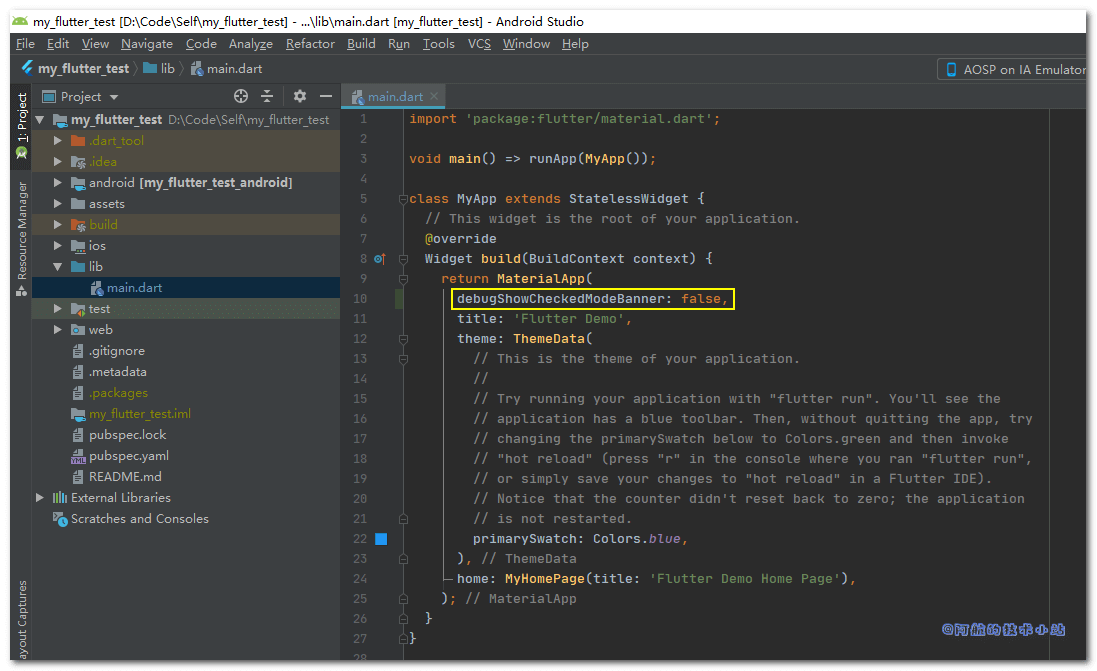
Task: Open the Refactor menu
Action: coord(310,44)
